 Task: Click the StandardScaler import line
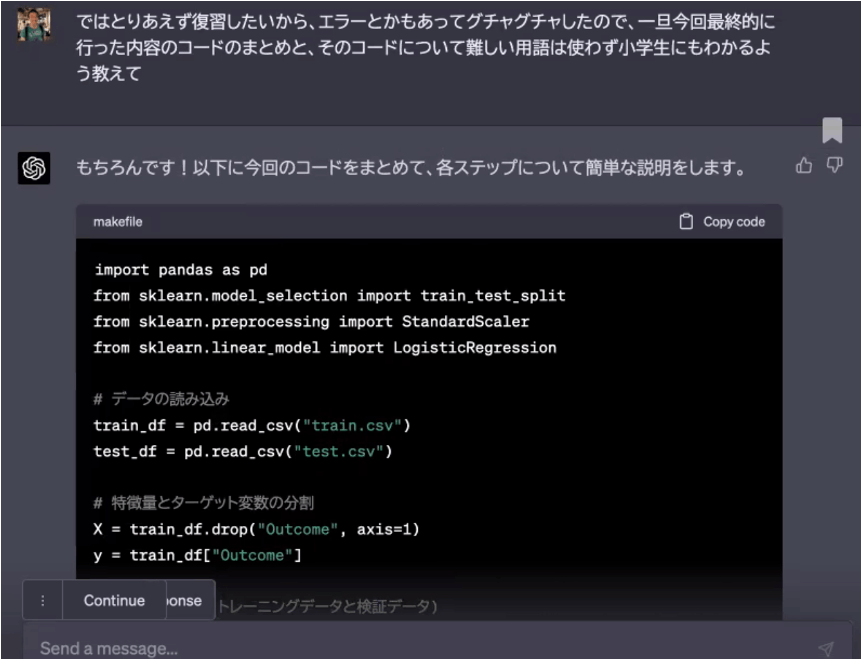pos(311,321)
